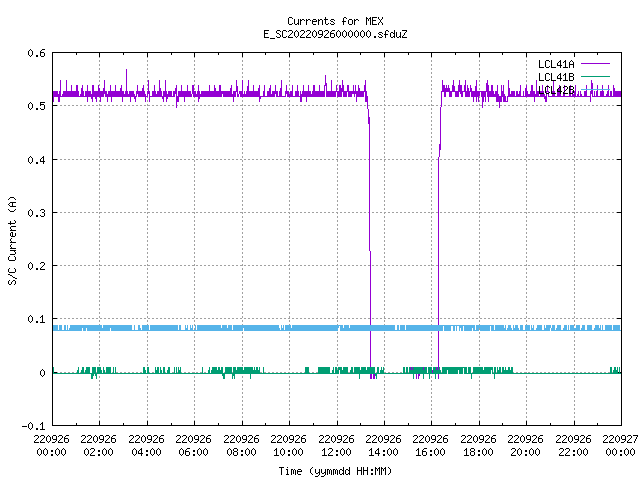Click the 220927 00:00 time tick label
This screenshot has height=480, width=640.
620,446
